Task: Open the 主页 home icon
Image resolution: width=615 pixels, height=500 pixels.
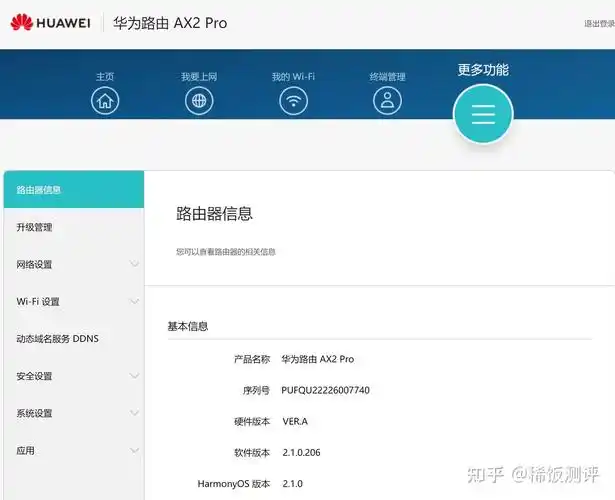Action: tap(105, 101)
